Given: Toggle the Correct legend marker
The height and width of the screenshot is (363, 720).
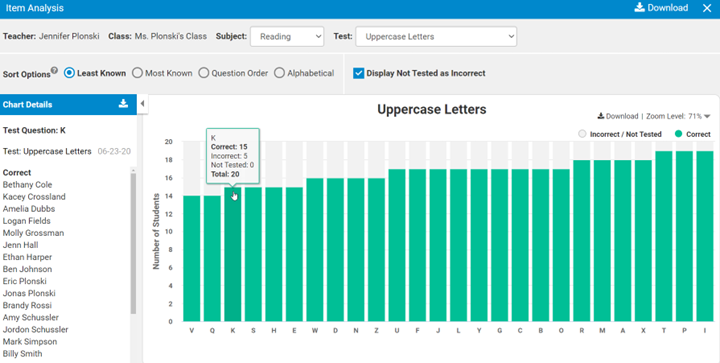Looking at the screenshot, I should pos(679,134).
